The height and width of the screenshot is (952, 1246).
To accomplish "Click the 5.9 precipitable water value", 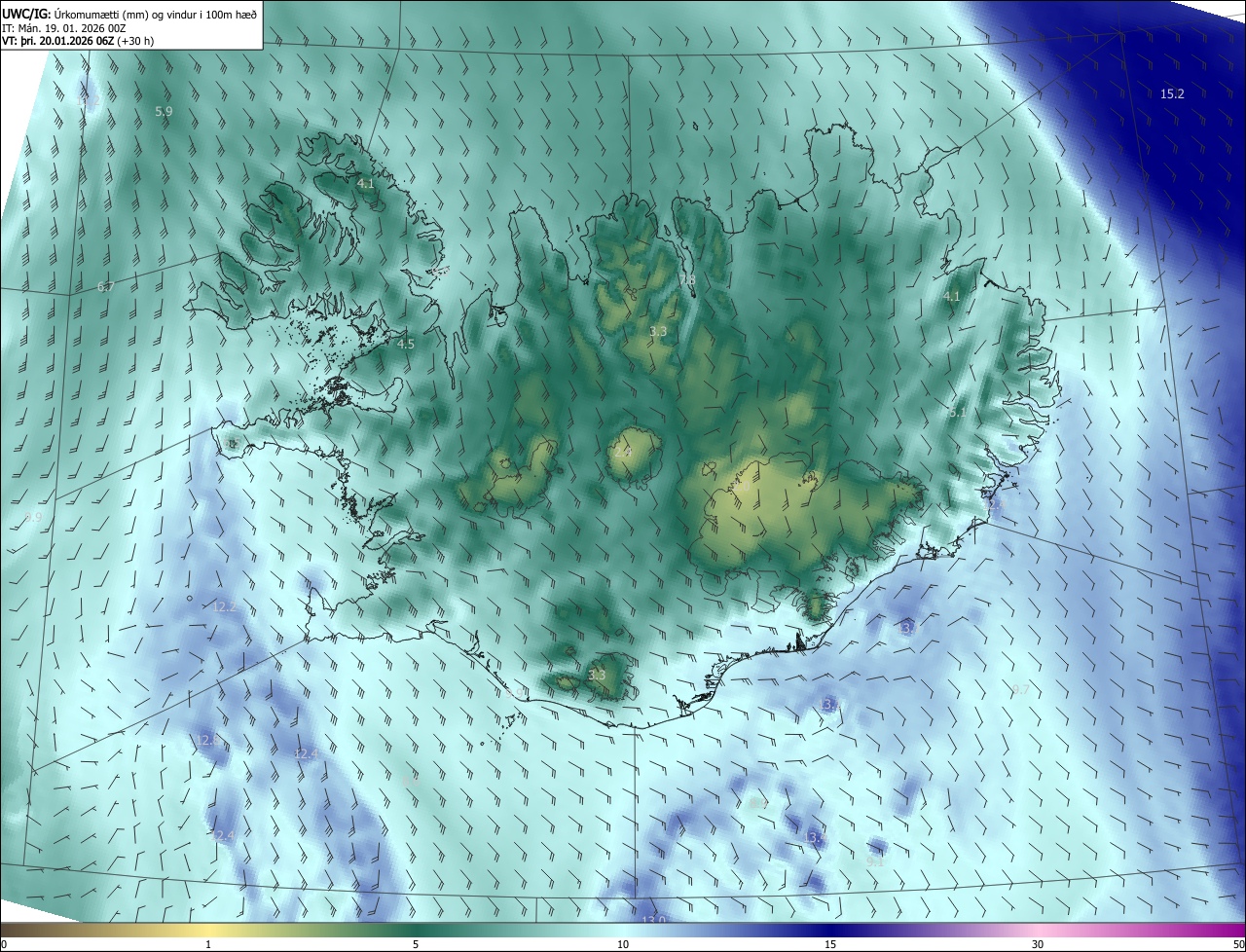I will click(x=164, y=112).
